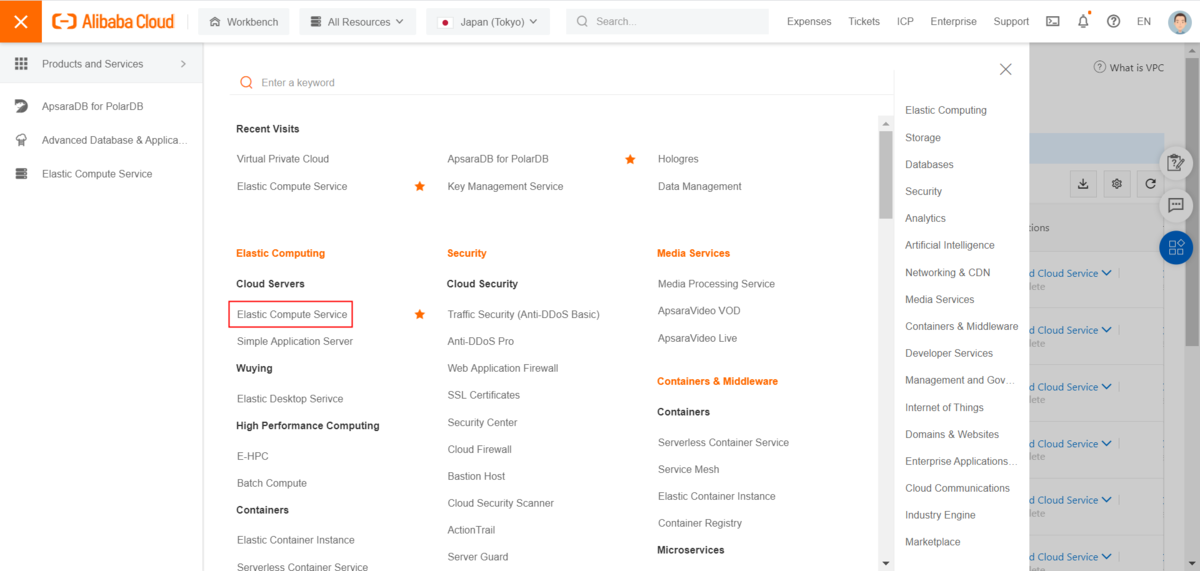Click the ApsaraDB for PolarDB sidebar icon
The height and width of the screenshot is (571, 1200).
(21, 106)
